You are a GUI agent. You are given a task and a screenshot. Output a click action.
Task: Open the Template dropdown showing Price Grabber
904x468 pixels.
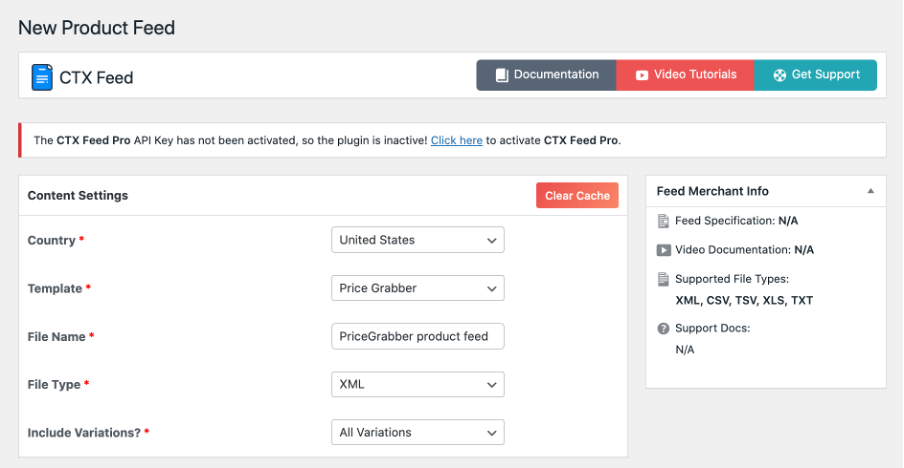click(x=417, y=288)
